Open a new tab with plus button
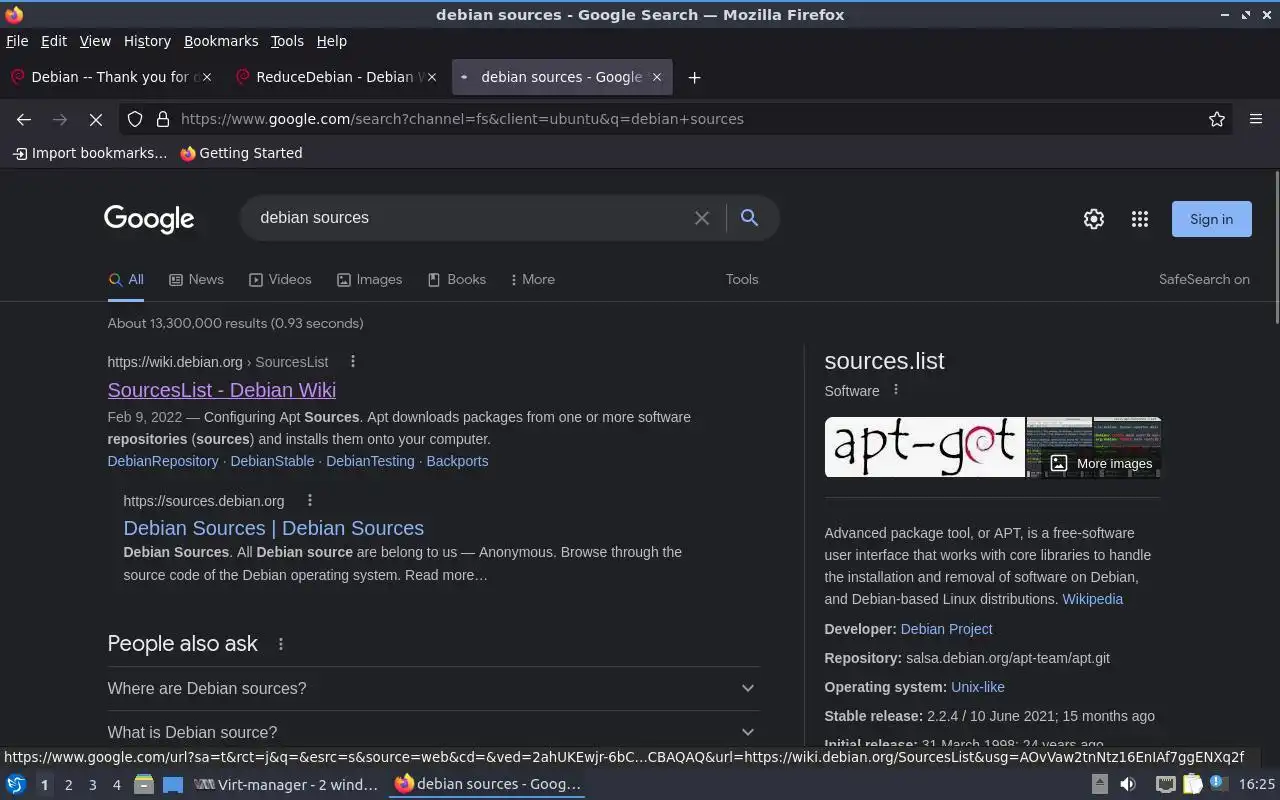 click(694, 77)
